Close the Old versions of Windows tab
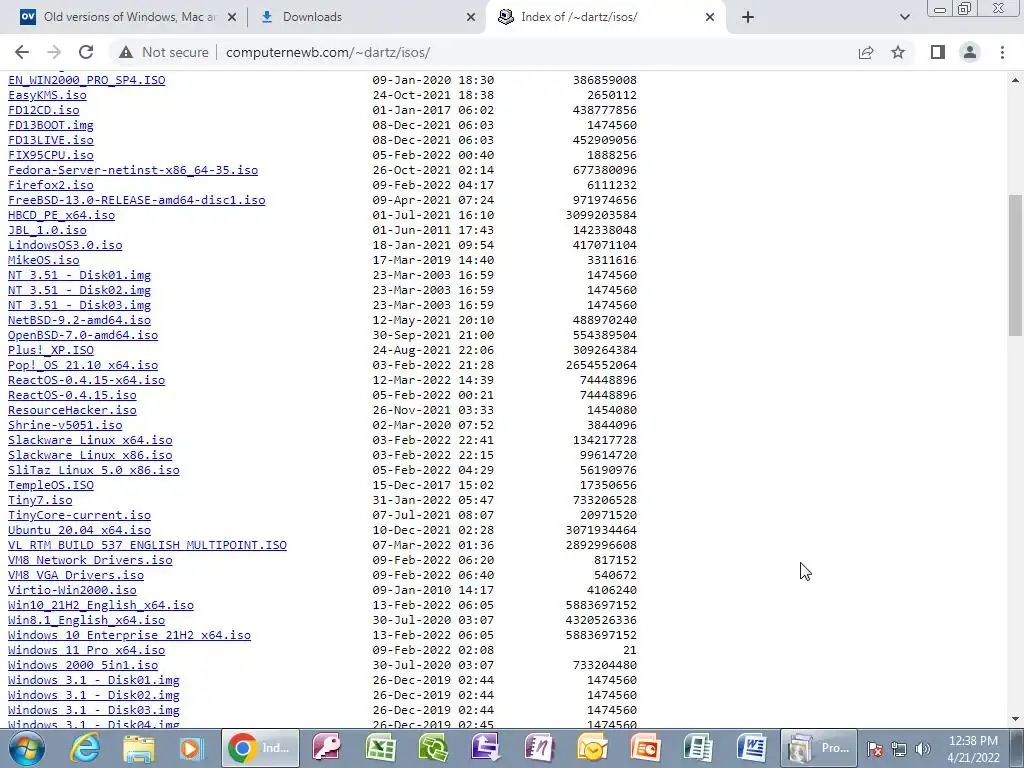The height and width of the screenshot is (768, 1024). pos(232,18)
